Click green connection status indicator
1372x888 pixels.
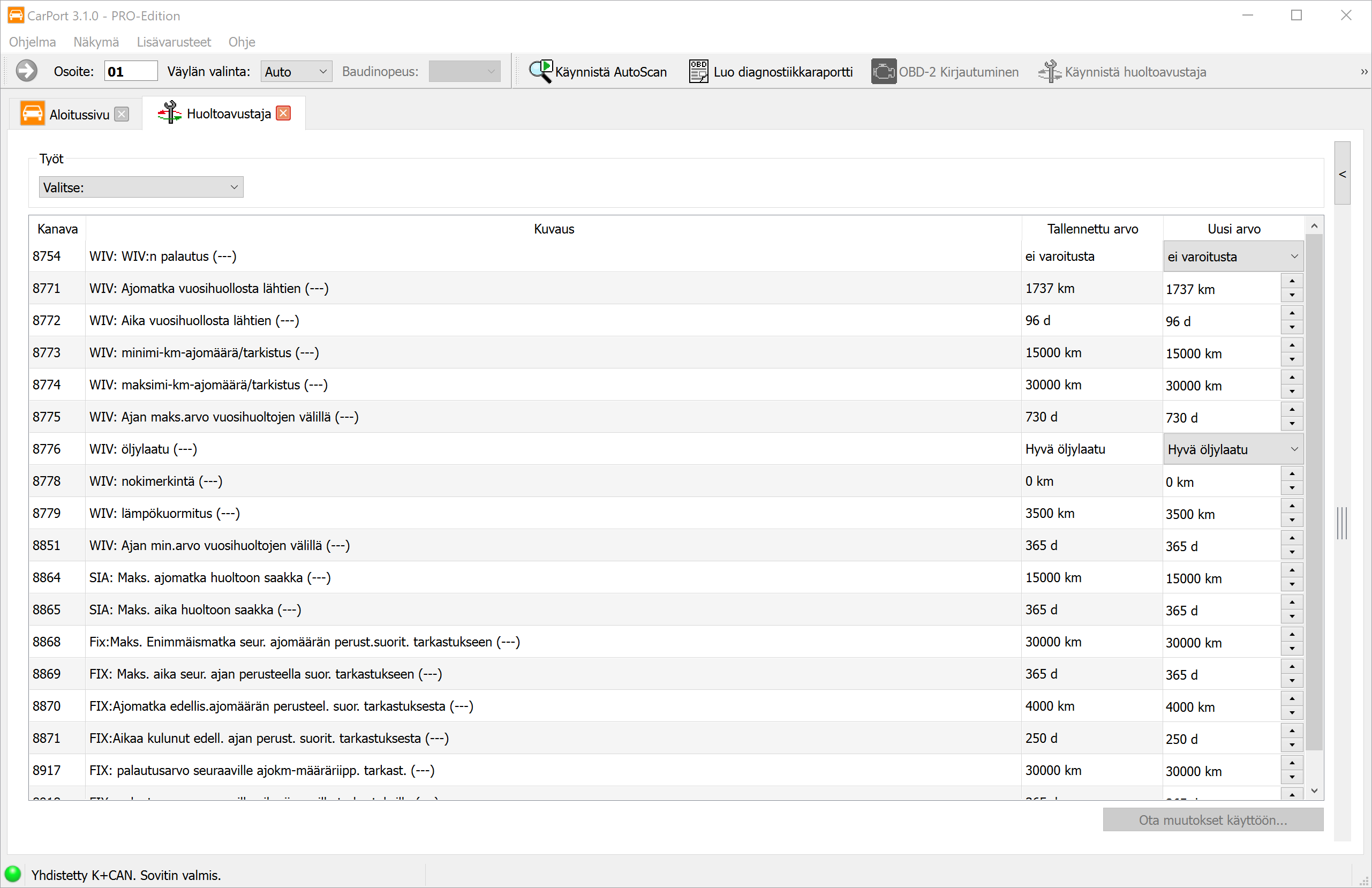[13, 874]
